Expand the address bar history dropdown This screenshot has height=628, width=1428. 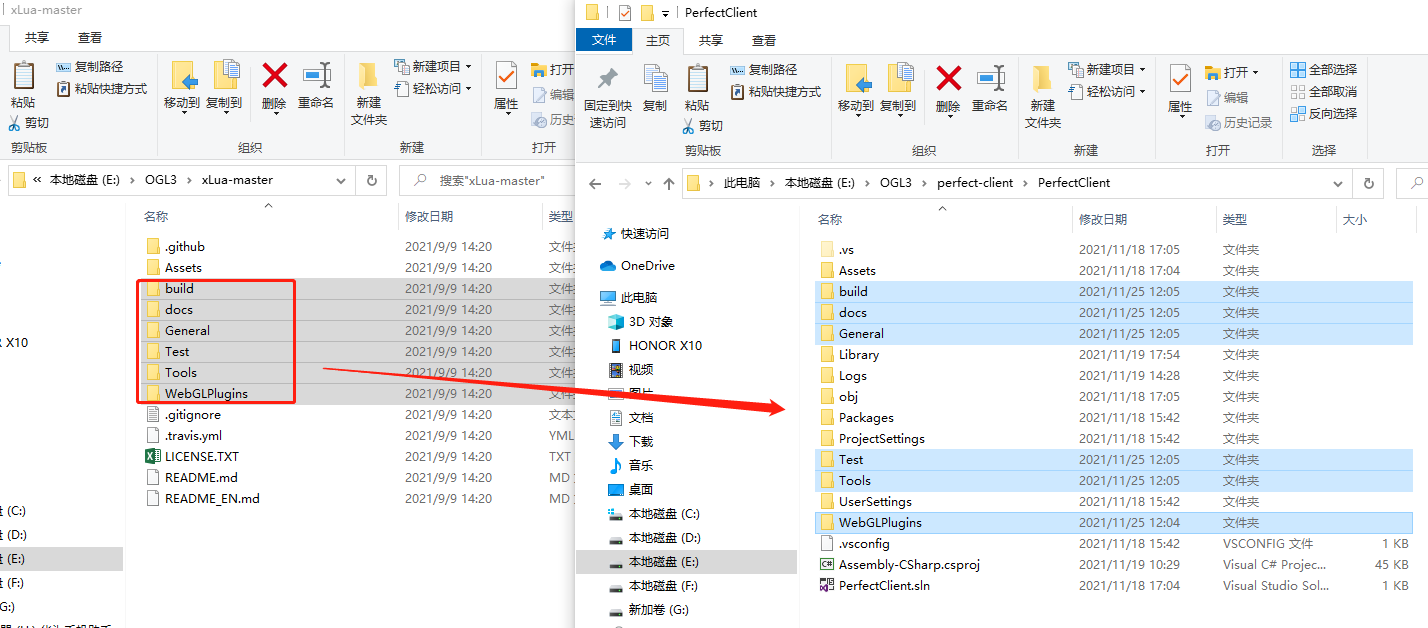(x=1340, y=183)
